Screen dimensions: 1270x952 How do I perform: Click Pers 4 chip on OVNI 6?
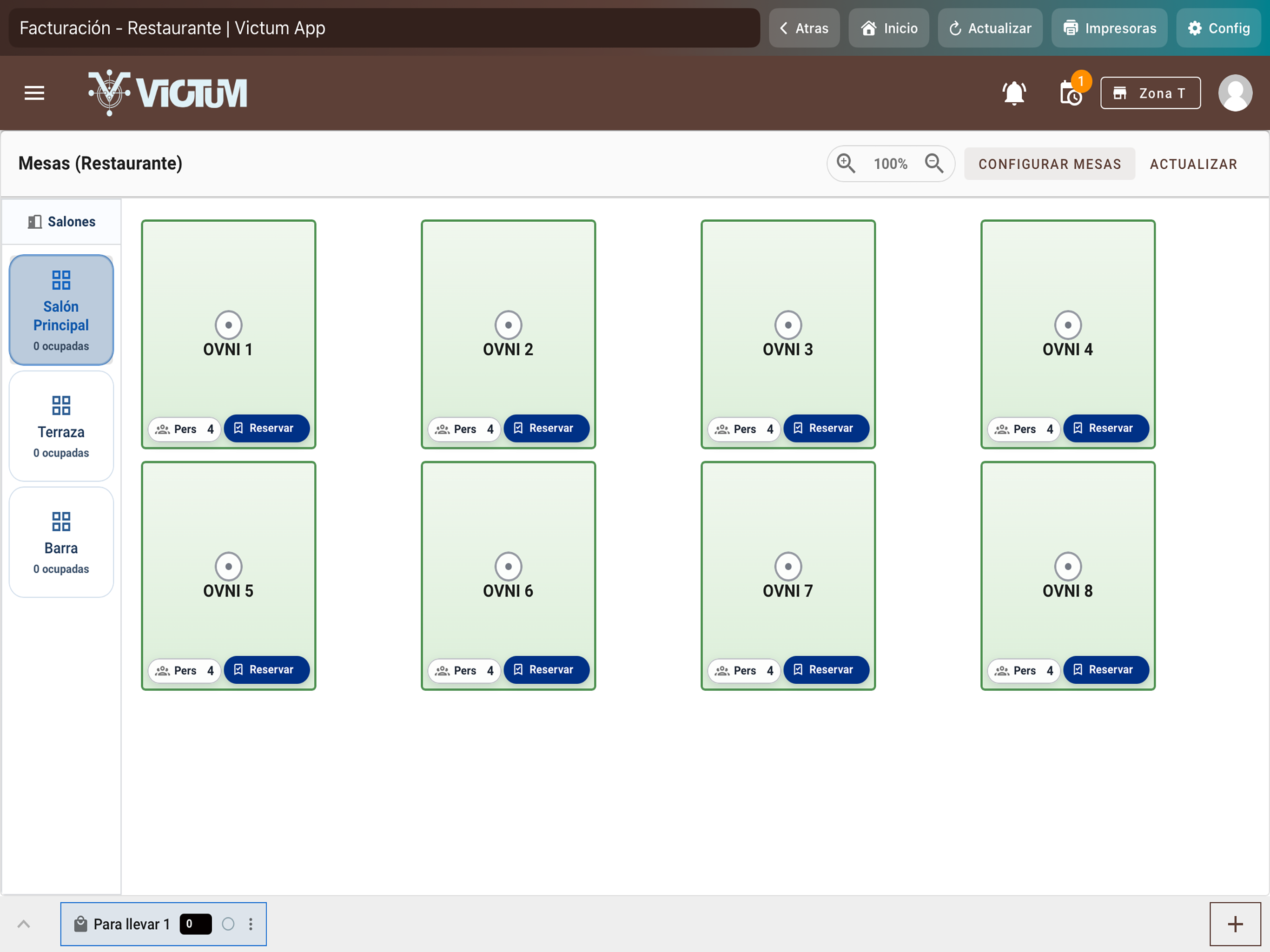pos(464,671)
